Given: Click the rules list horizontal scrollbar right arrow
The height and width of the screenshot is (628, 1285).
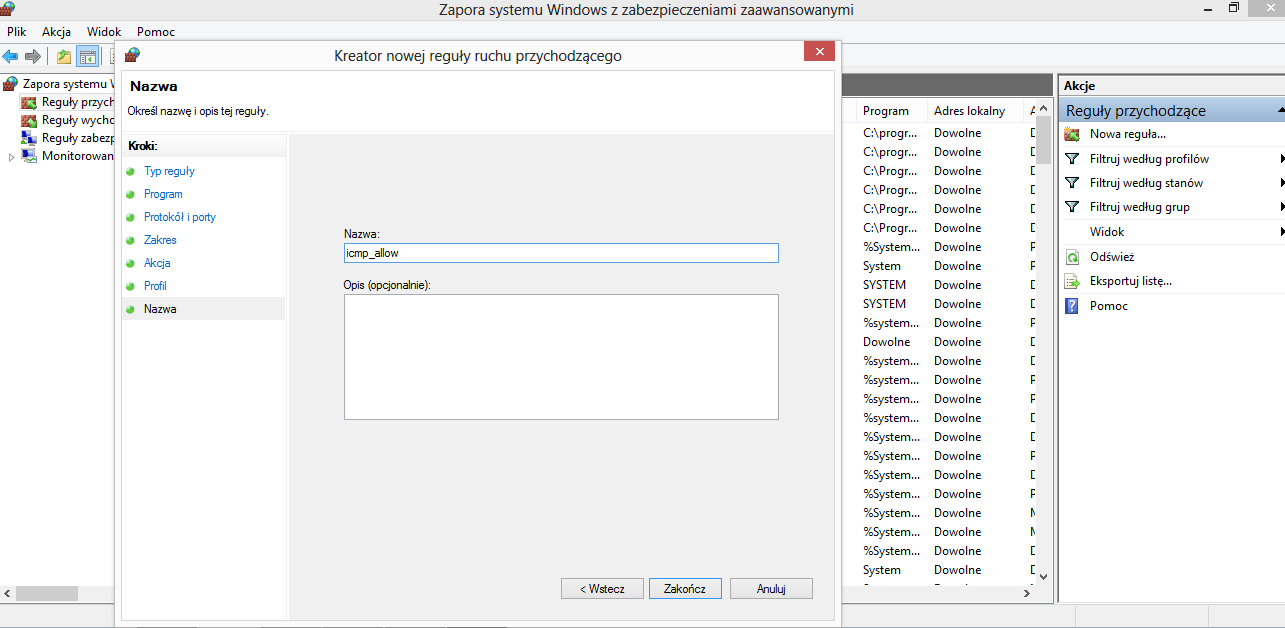Looking at the screenshot, I should pyautogui.click(x=1025, y=593).
